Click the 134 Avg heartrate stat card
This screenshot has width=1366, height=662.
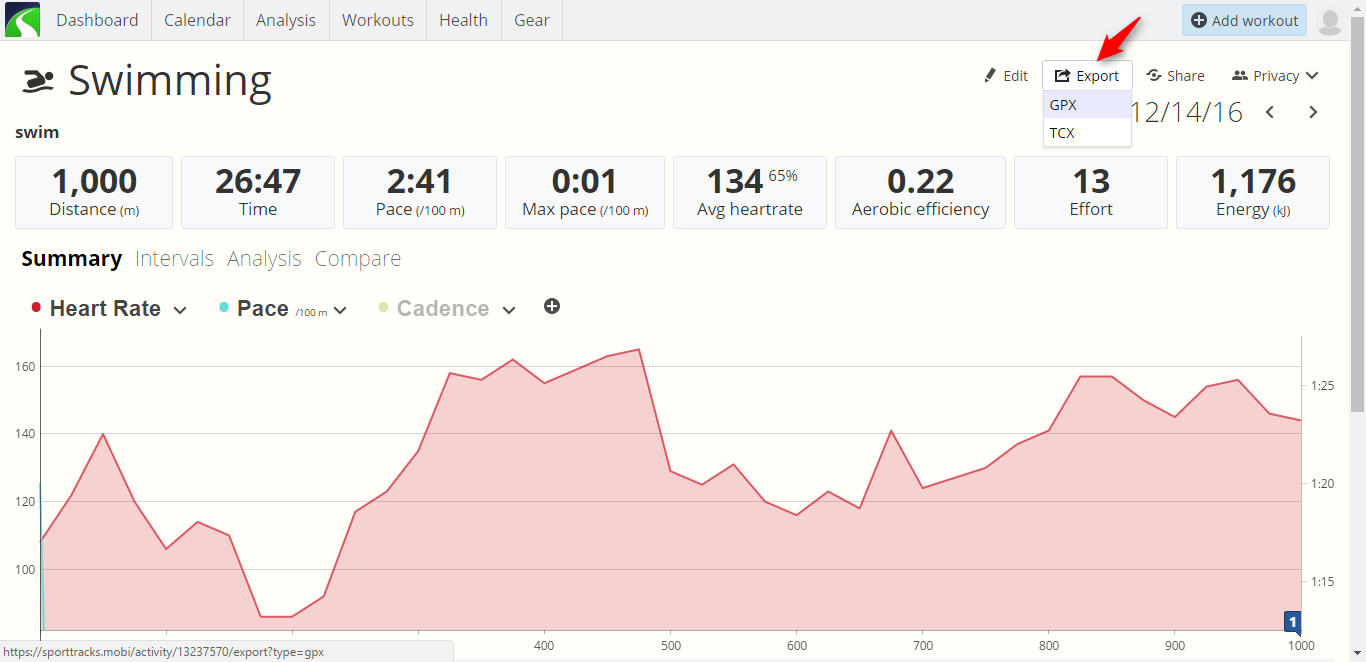point(750,192)
